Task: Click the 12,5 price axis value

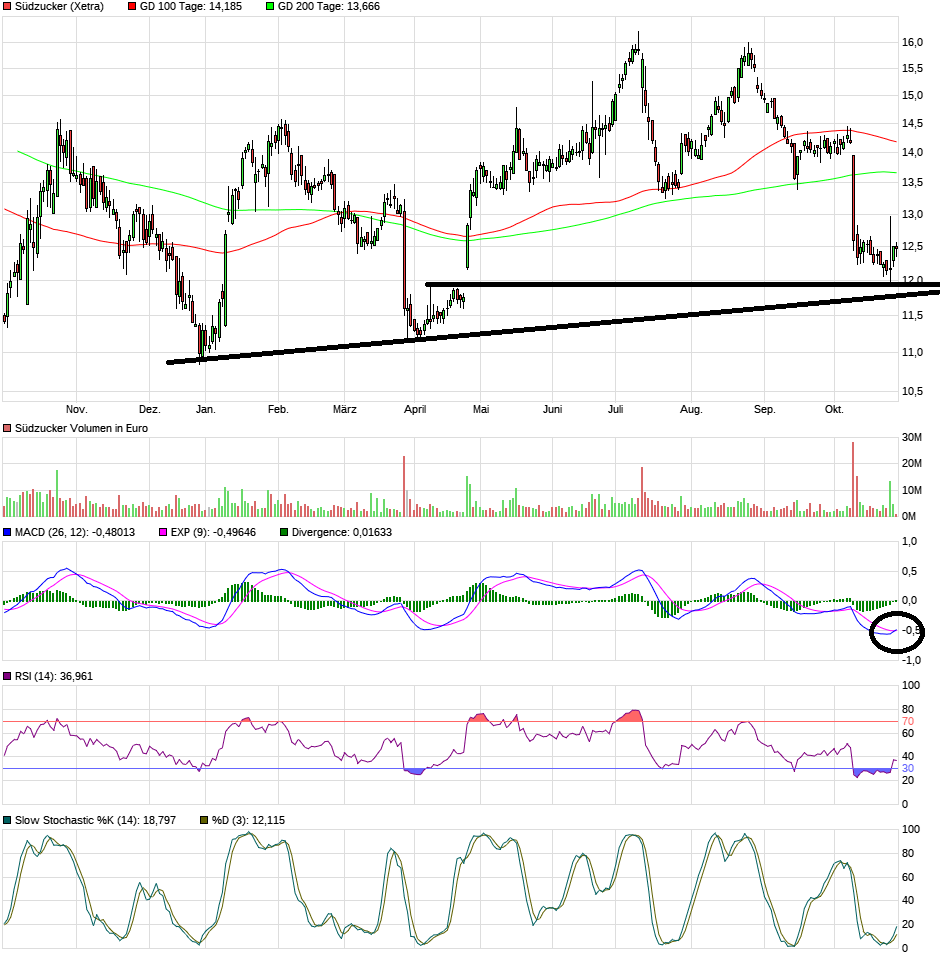Action: [x=912, y=246]
